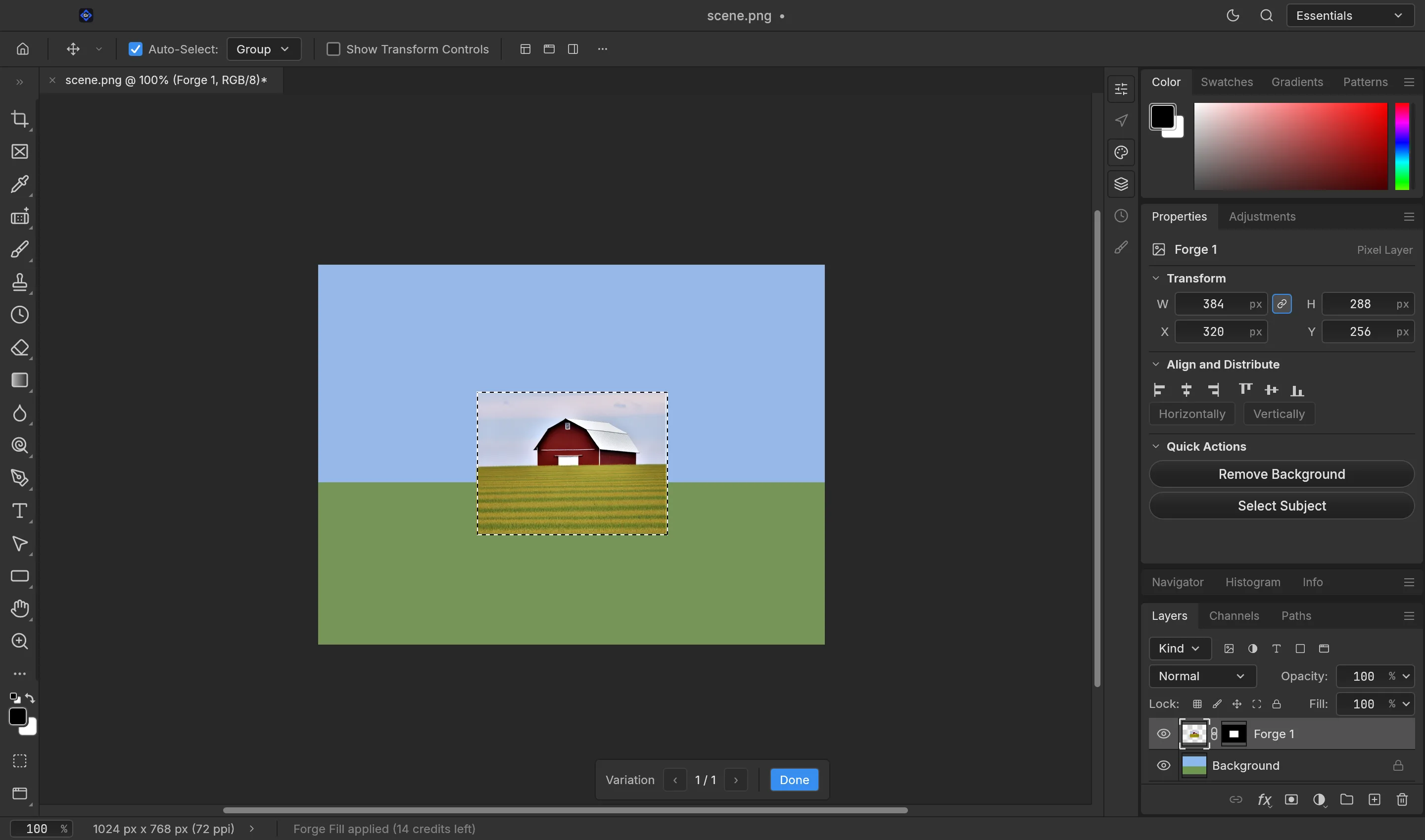Click the Remove Background button

pyautogui.click(x=1281, y=474)
